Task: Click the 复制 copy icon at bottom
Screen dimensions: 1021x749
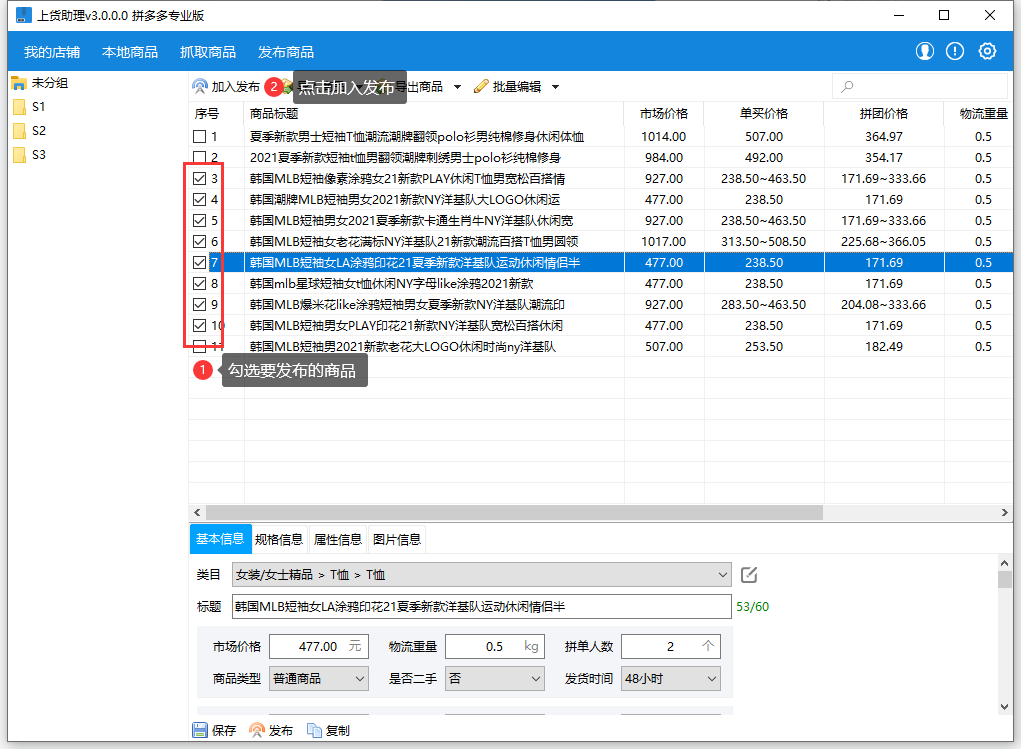Action: tap(315, 730)
